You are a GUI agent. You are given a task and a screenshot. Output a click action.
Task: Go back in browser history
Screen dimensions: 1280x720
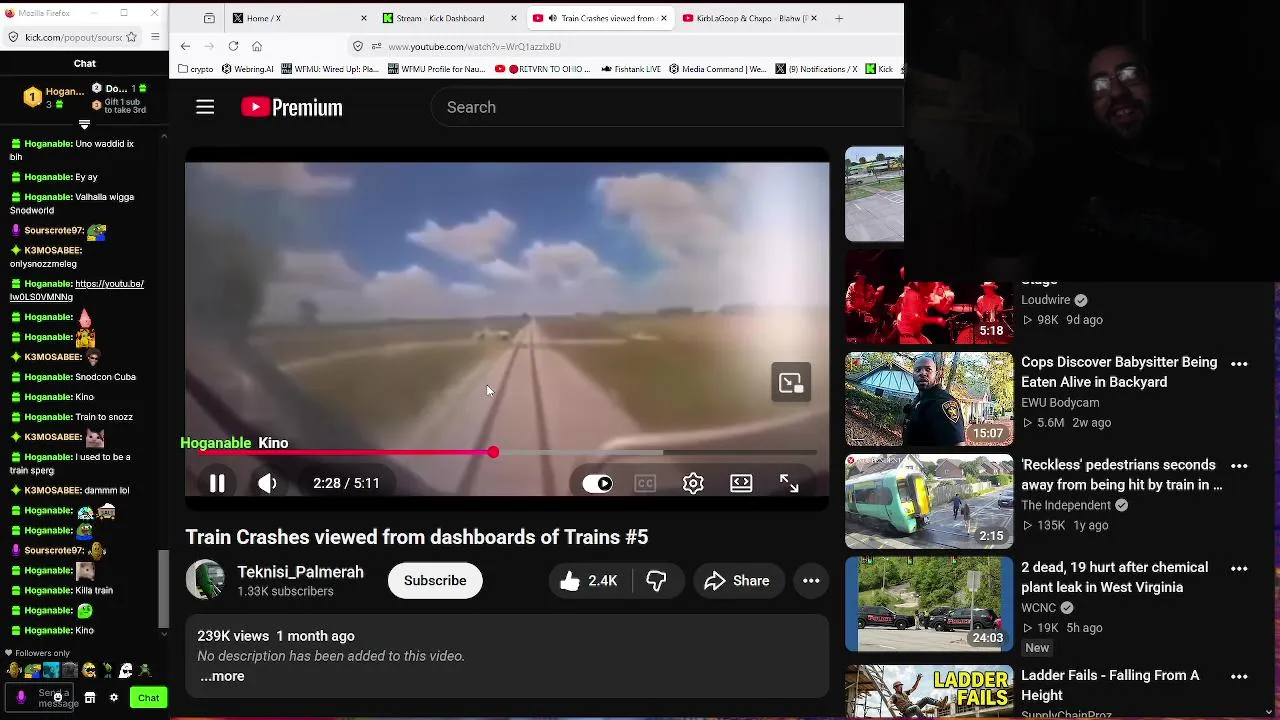(x=185, y=46)
